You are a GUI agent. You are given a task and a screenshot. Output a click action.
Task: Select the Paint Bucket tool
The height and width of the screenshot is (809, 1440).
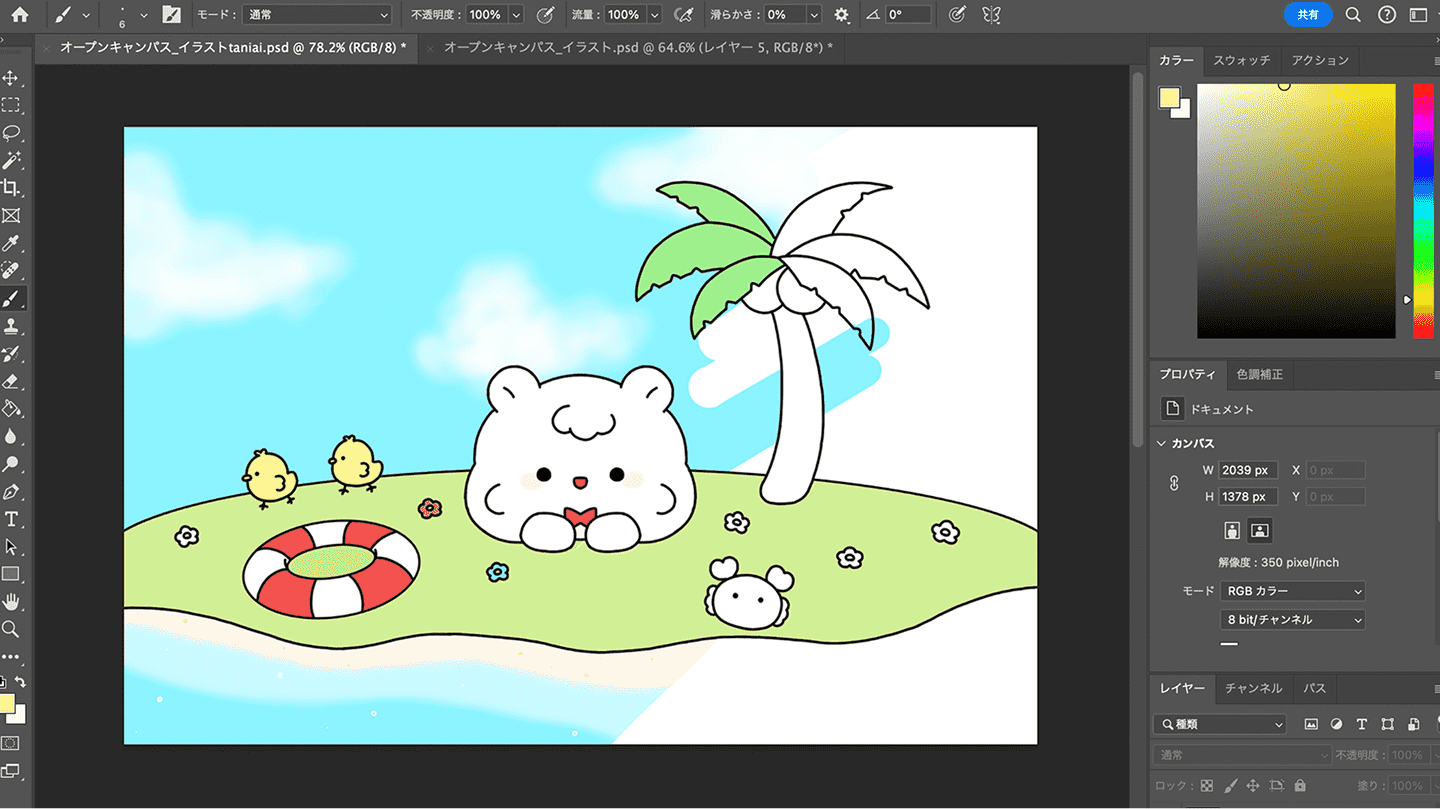(11, 409)
